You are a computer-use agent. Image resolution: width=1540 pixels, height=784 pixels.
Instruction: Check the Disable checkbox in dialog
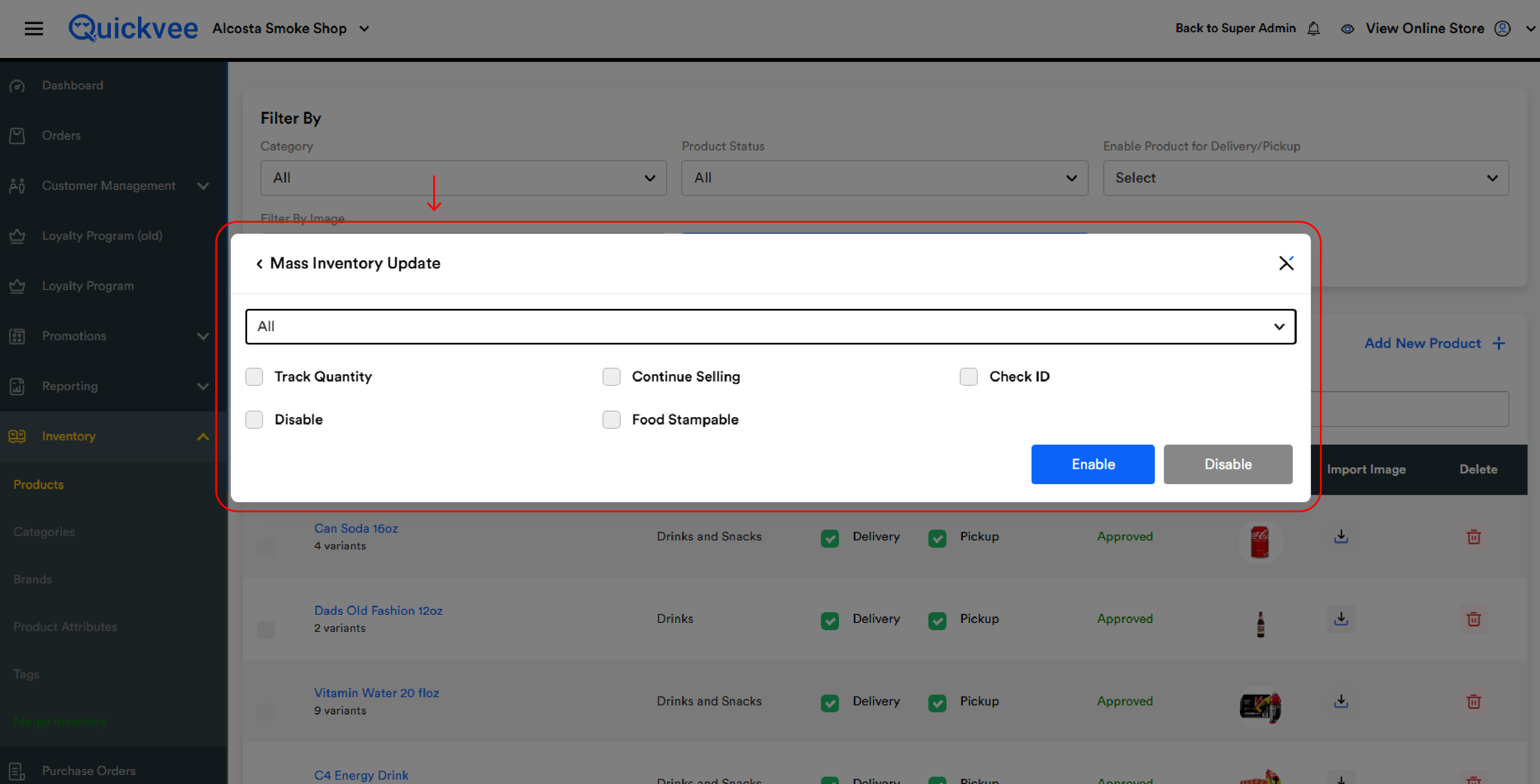pyautogui.click(x=254, y=419)
